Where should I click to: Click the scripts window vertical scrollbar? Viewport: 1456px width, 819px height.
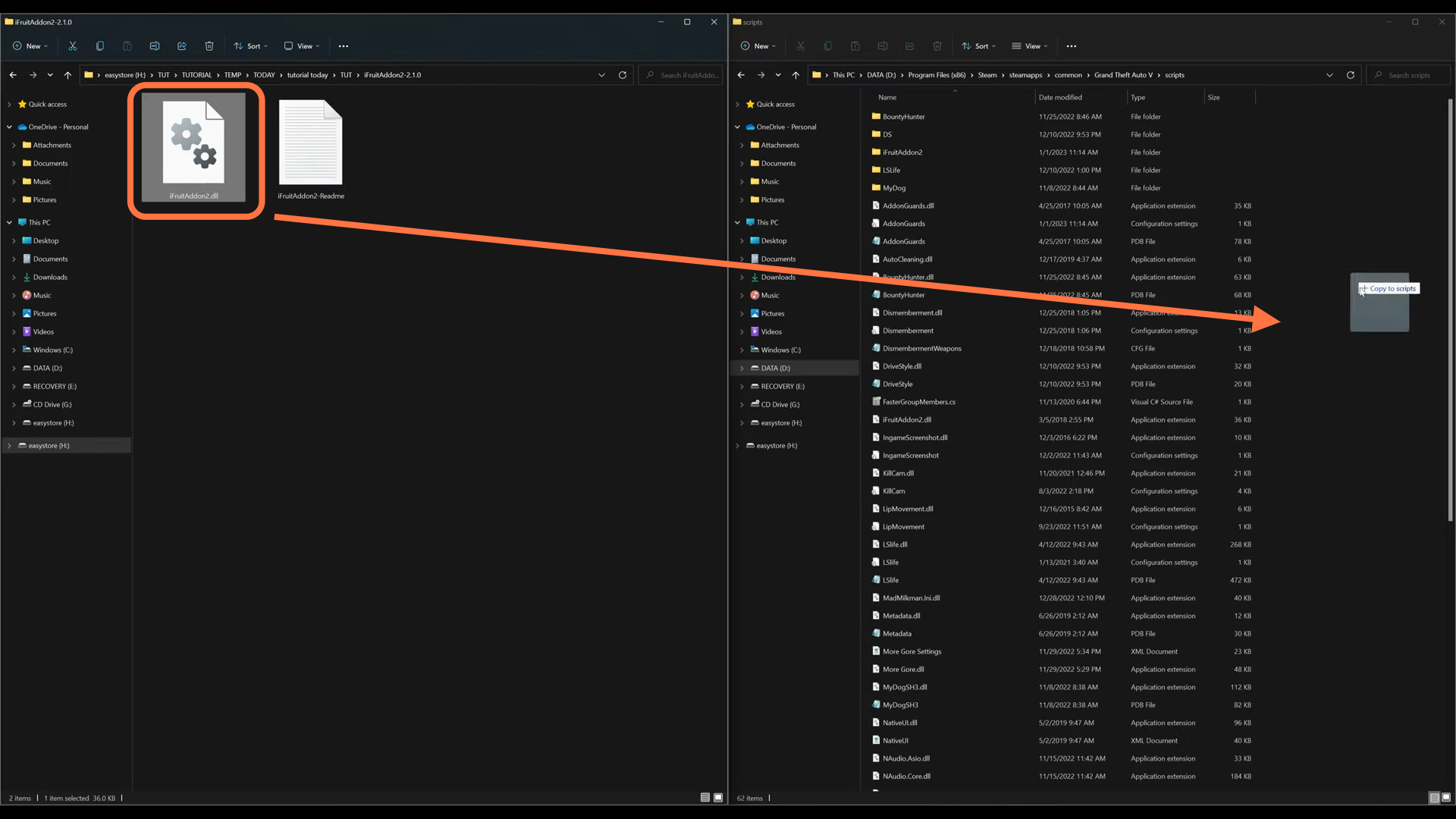click(1450, 311)
